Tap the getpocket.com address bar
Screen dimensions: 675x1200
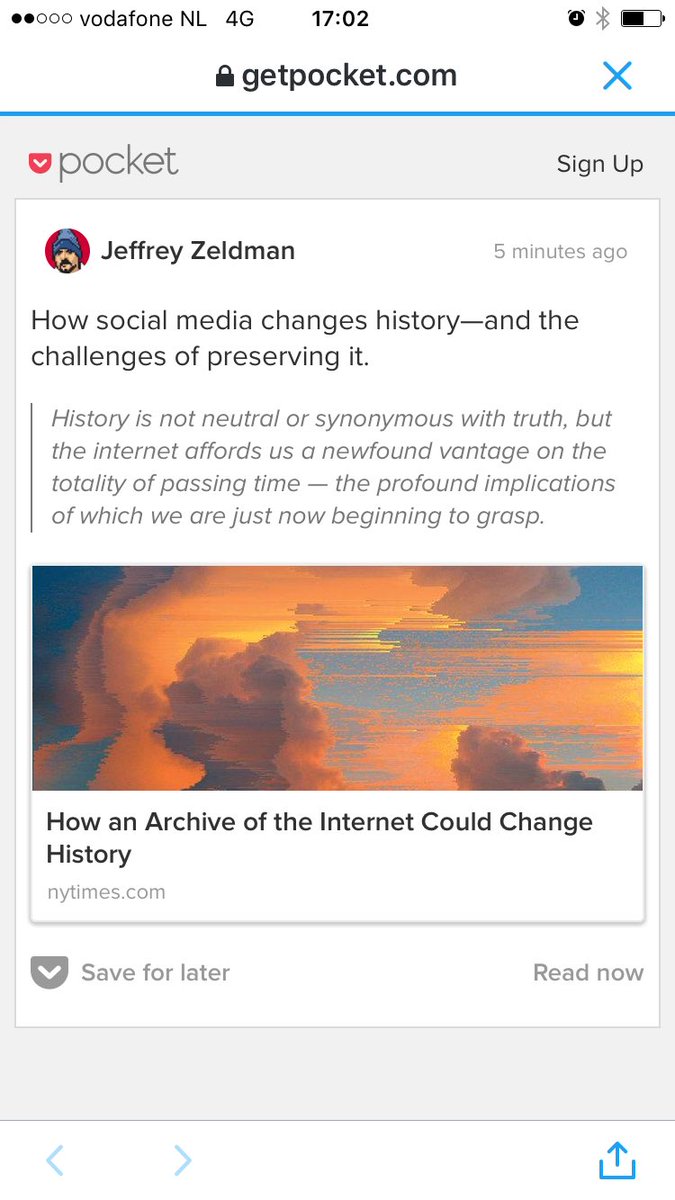point(348,76)
